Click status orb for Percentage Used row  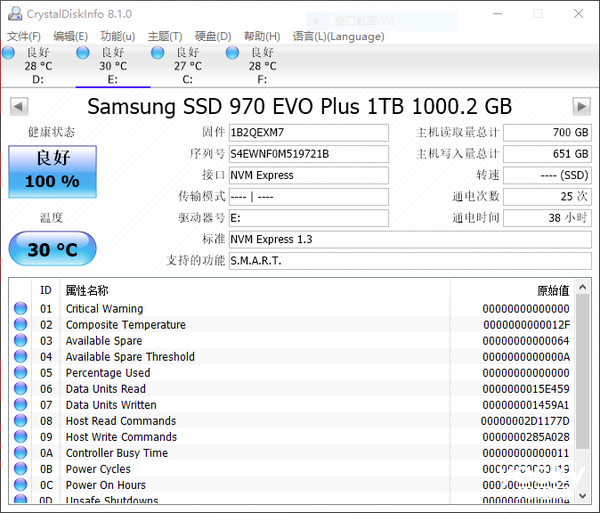[x=21, y=373]
